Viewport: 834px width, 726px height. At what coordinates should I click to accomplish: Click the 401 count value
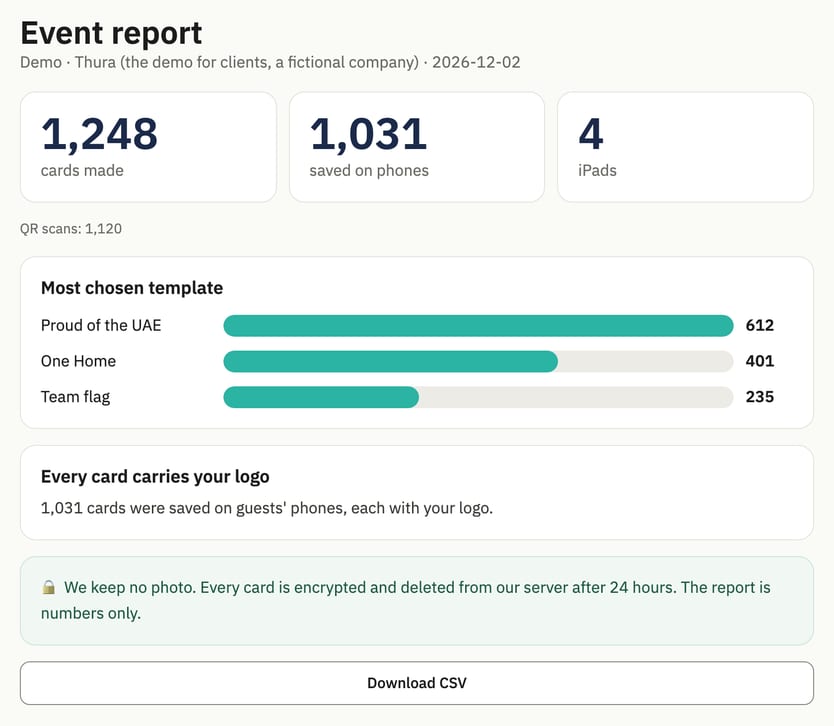point(760,361)
